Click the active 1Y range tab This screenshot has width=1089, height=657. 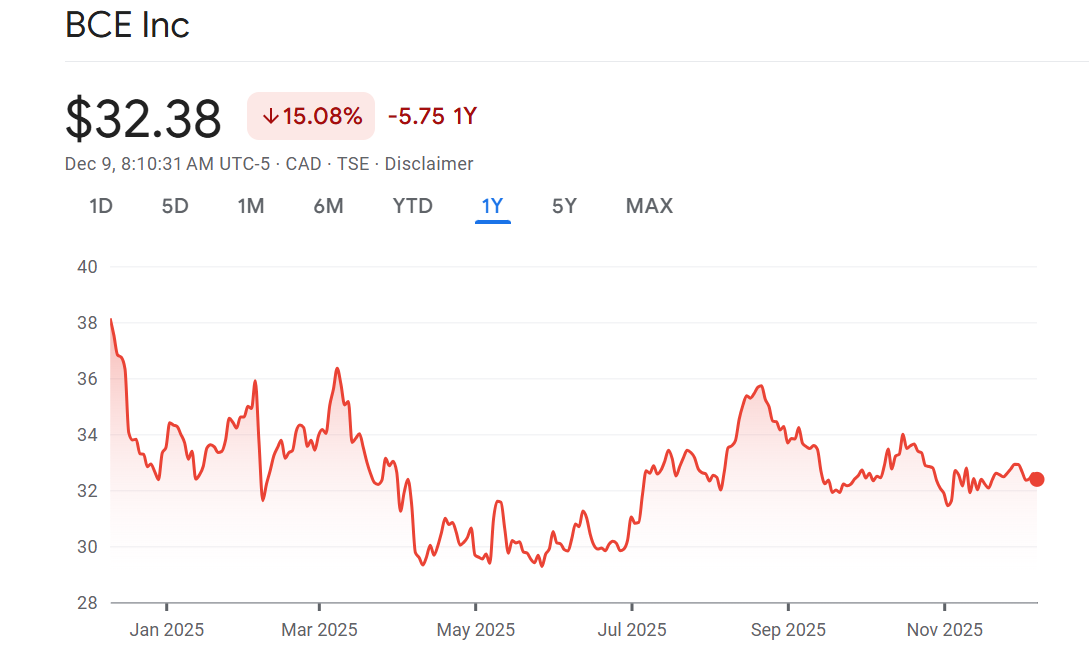point(492,206)
